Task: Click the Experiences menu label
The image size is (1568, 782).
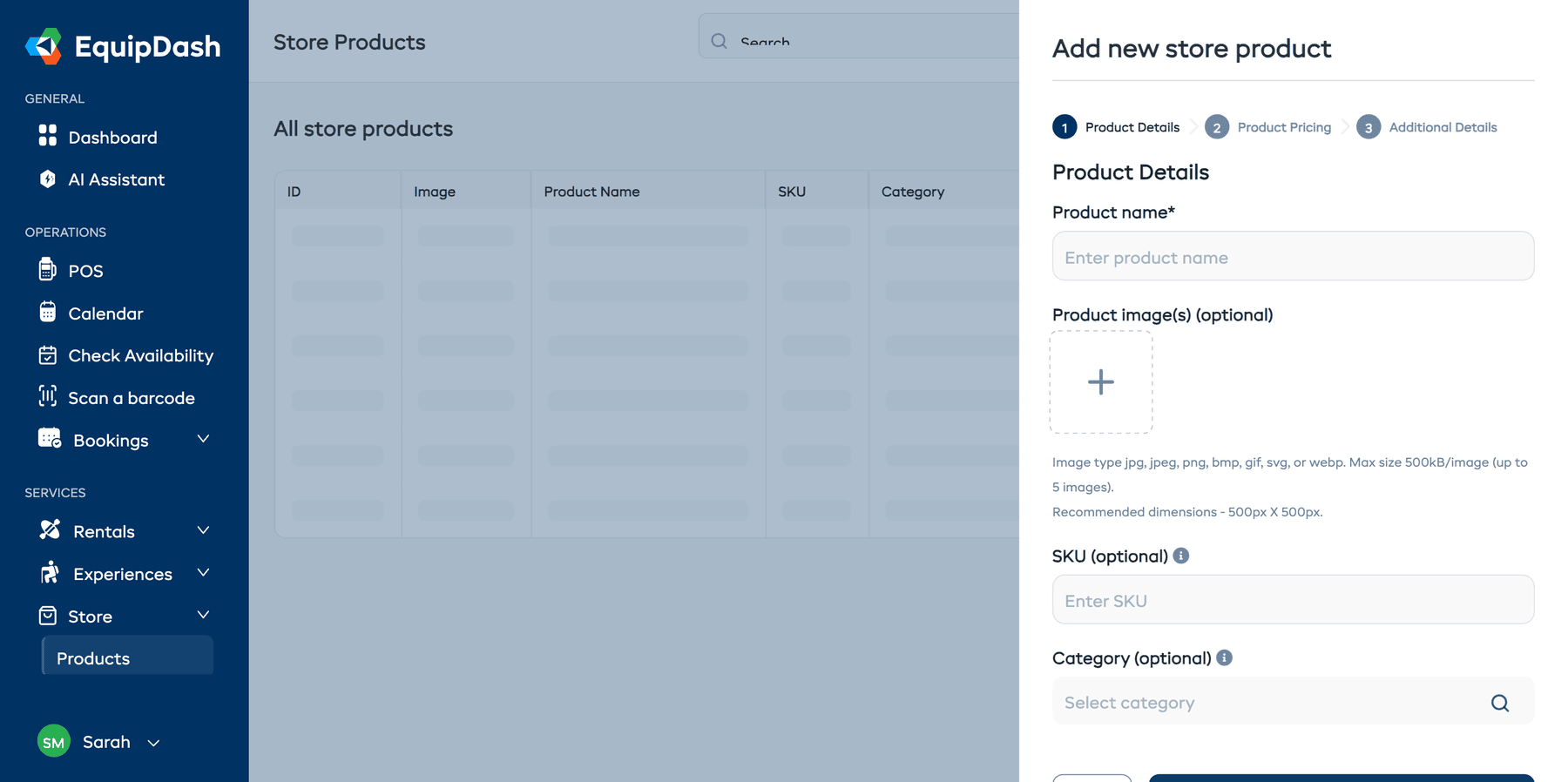Action: 123,574
